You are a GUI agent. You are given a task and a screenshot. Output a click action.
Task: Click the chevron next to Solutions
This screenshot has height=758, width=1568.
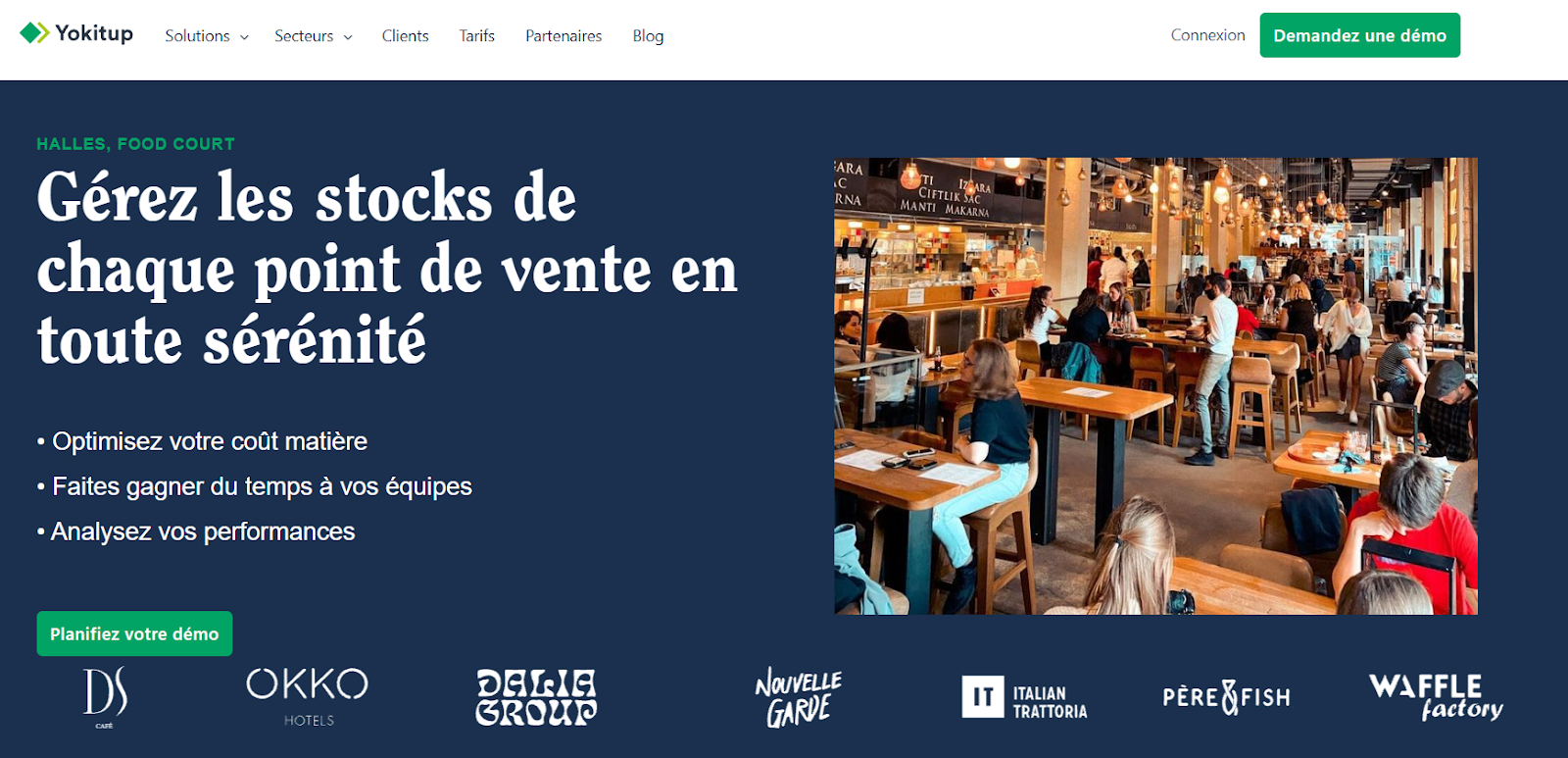pos(244,37)
